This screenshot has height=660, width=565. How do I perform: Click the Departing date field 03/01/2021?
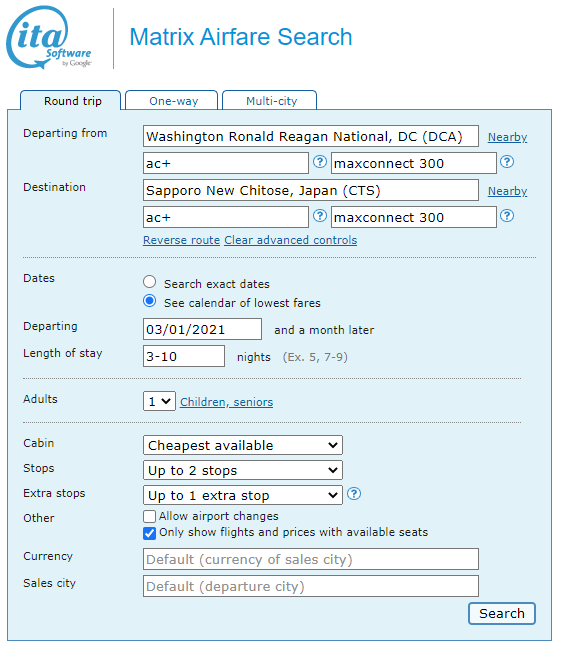point(203,329)
